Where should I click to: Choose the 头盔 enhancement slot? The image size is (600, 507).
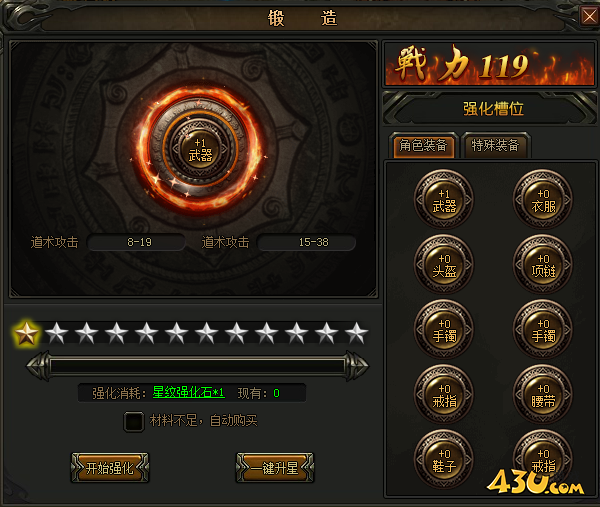[444, 264]
